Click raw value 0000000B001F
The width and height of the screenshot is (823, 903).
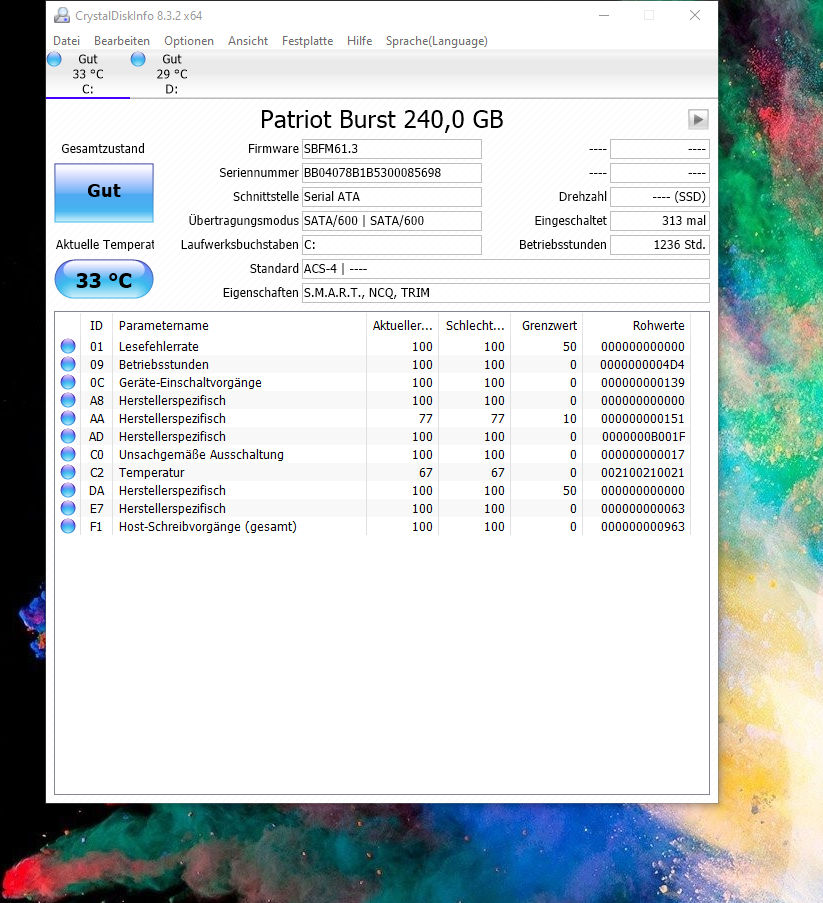coord(643,437)
